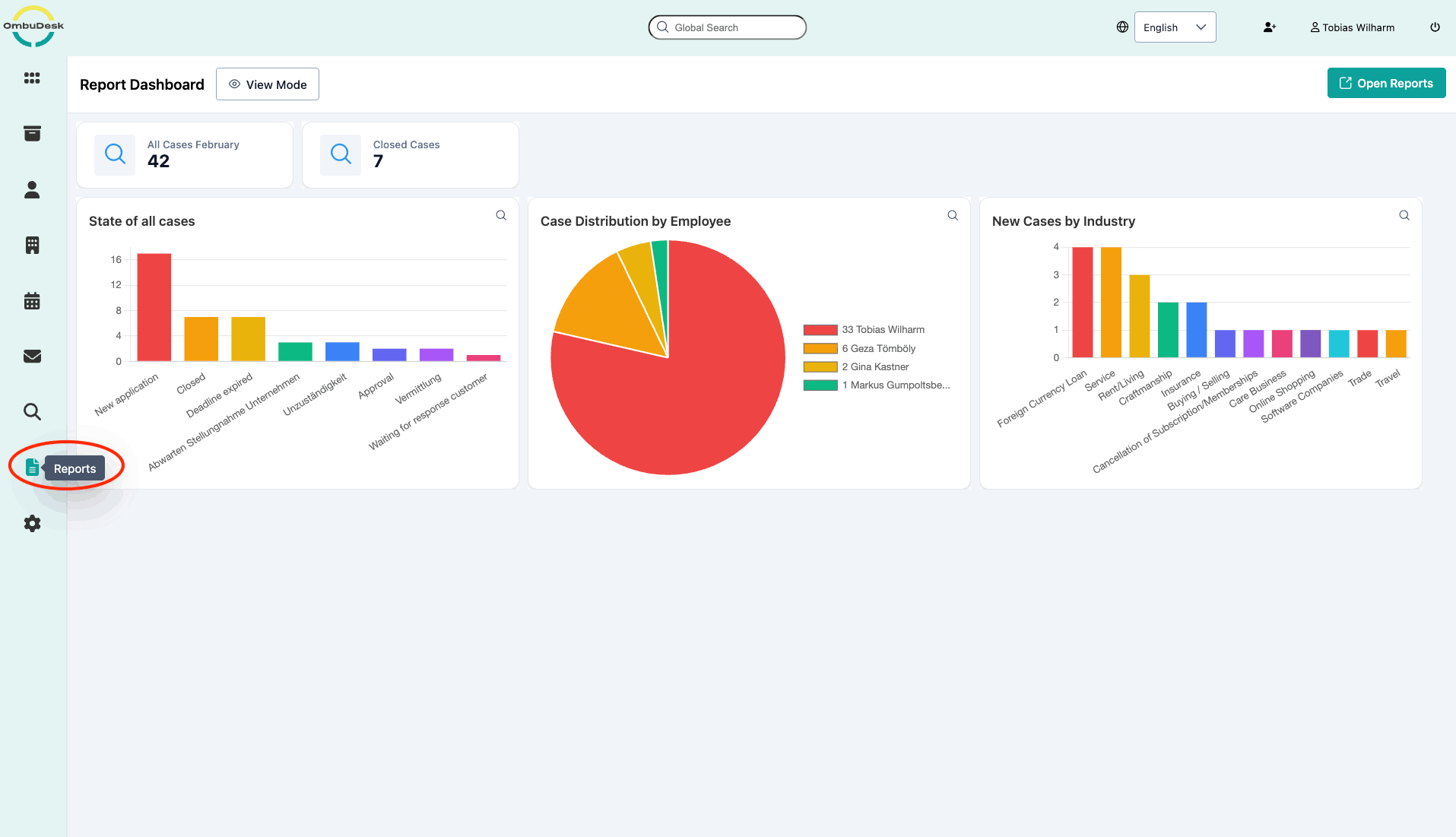Select the Reports item in sidebar

[32, 468]
